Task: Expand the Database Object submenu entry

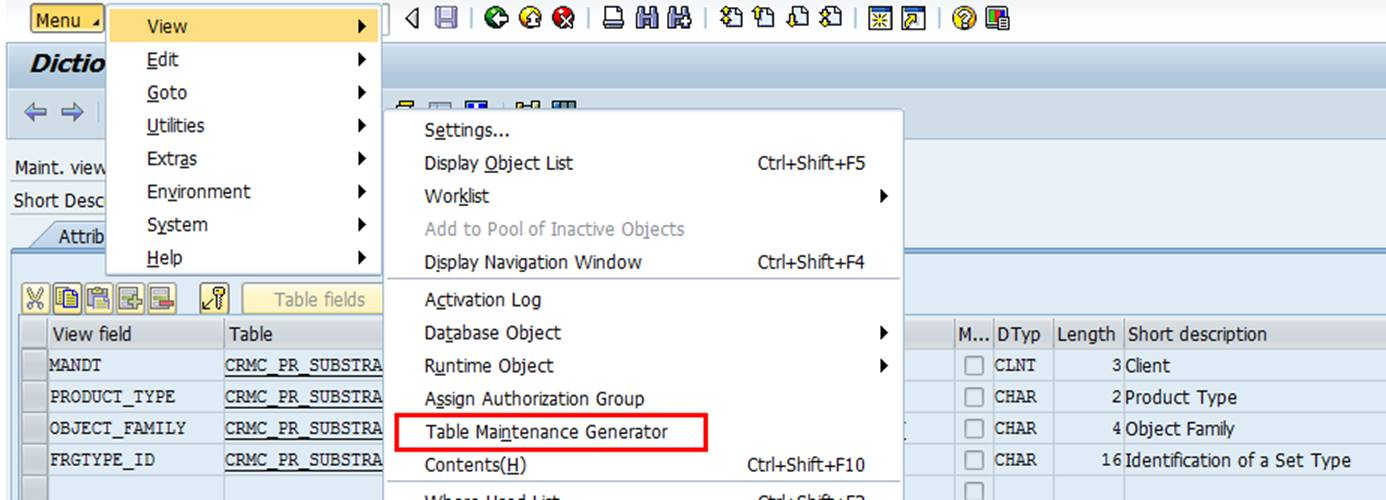Action: coord(644,332)
